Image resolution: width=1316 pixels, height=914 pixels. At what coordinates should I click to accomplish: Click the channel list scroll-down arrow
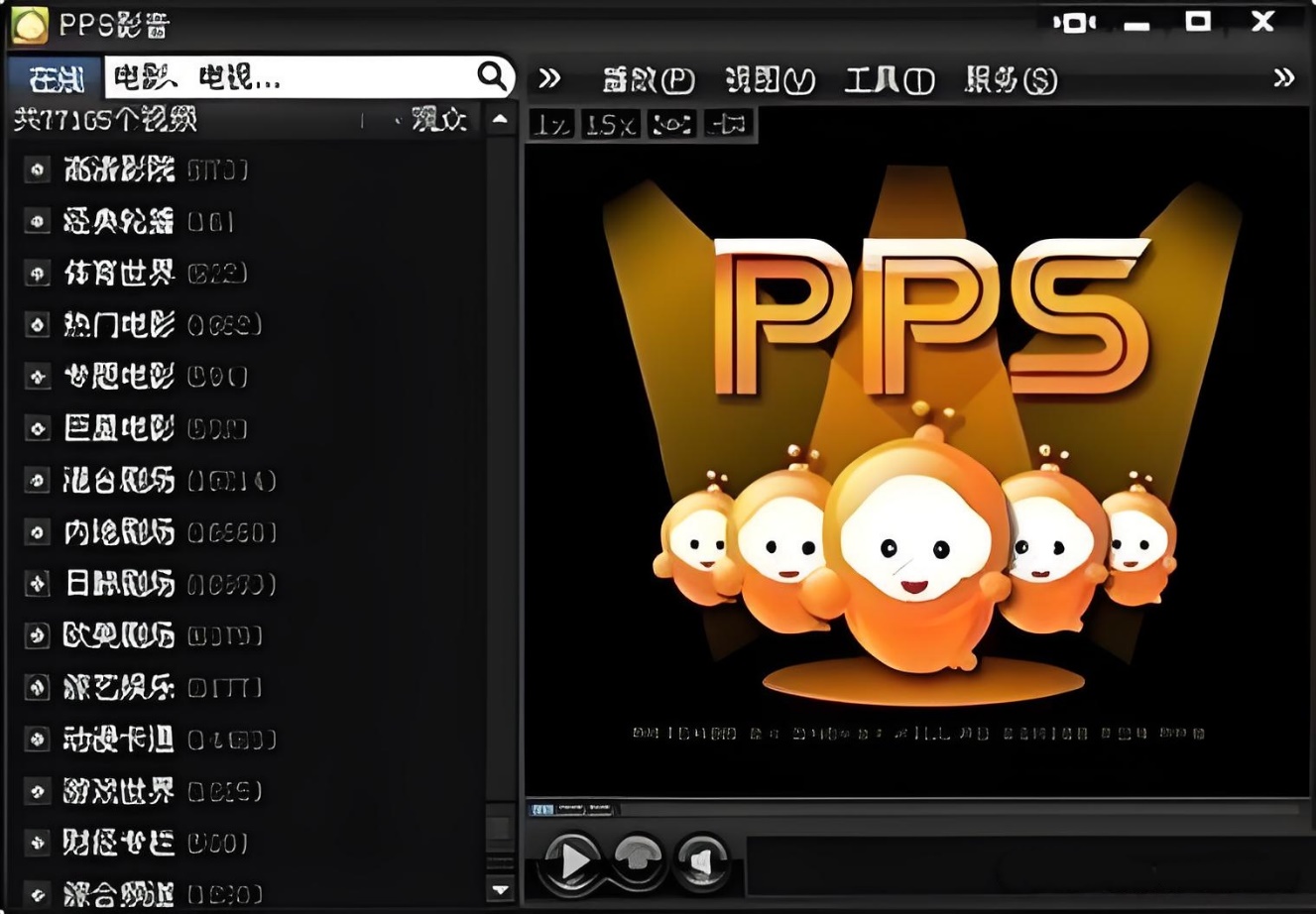[500, 889]
